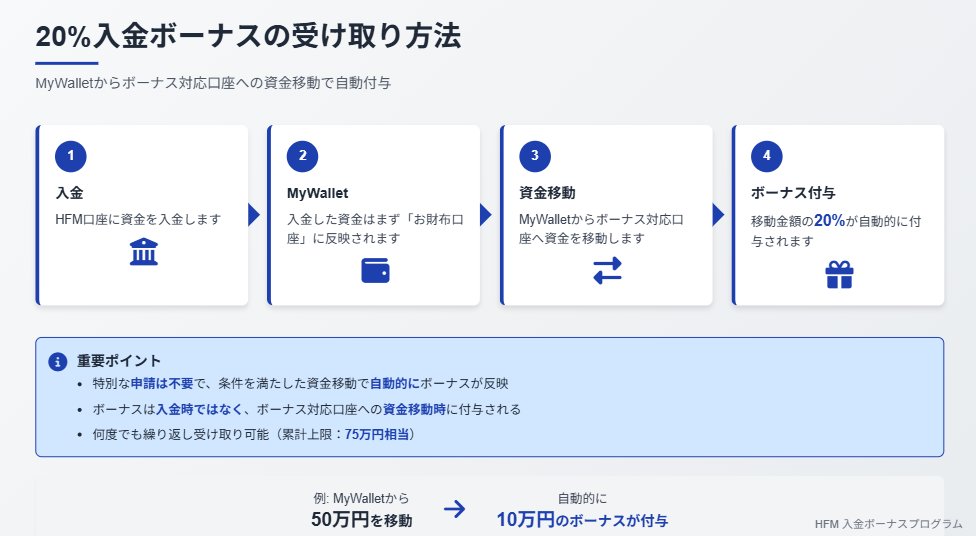
Task: Click the arrow between MyWallet and 資金移動 cards
Action: pyautogui.click(x=486, y=215)
